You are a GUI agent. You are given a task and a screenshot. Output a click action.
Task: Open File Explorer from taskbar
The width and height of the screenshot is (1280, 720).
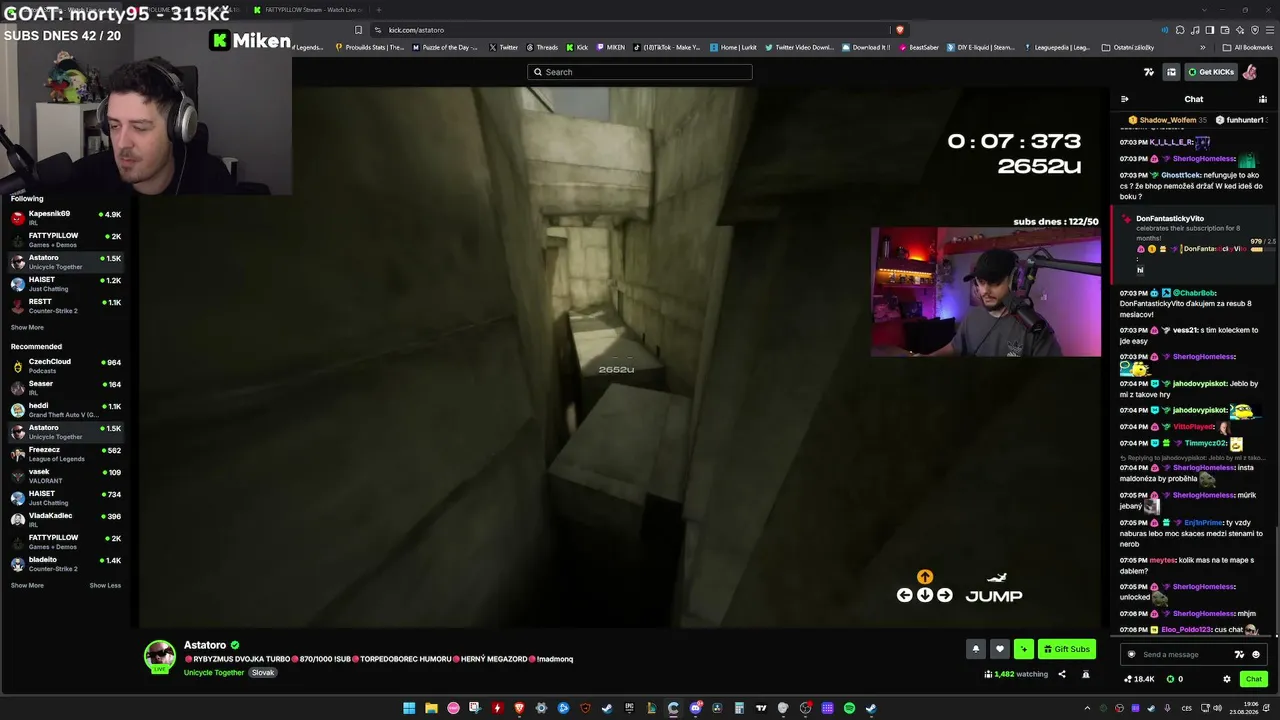click(431, 708)
